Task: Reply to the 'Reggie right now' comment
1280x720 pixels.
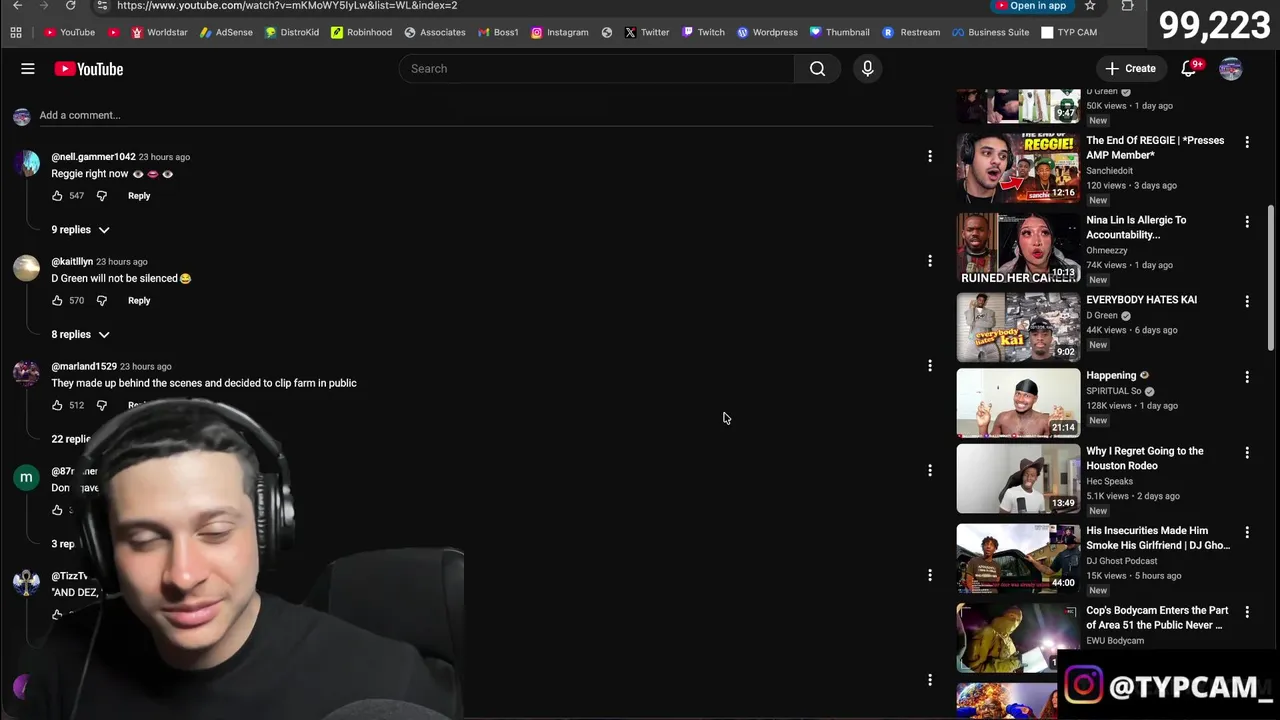Action: [139, 196]
